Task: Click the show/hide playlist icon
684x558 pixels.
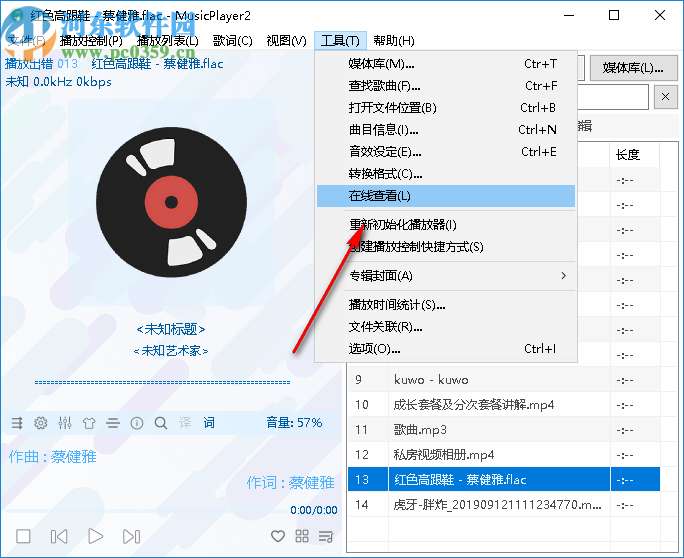Action: coord(326,536)
